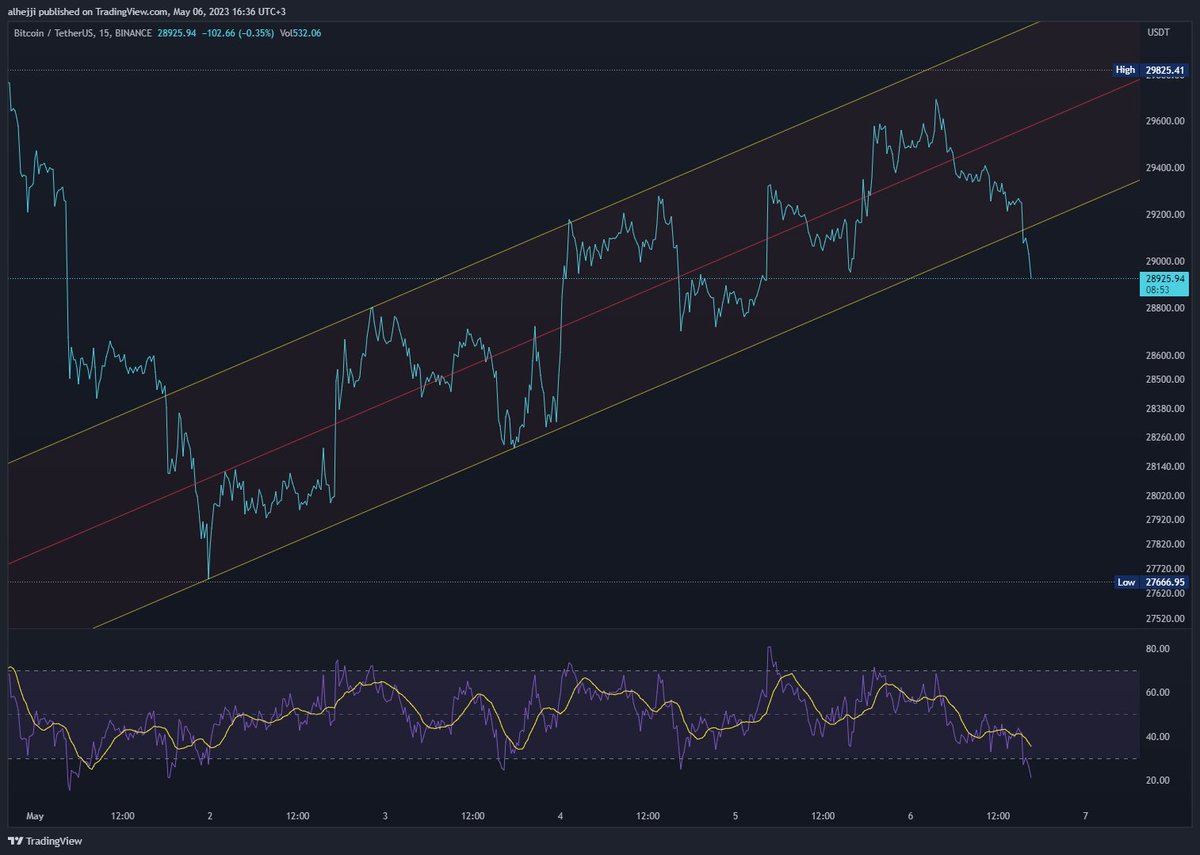This screenshot has width=1200, height=855.
Task: Click the Vol532.06 volume readout
Action: [x=301, y=33]
